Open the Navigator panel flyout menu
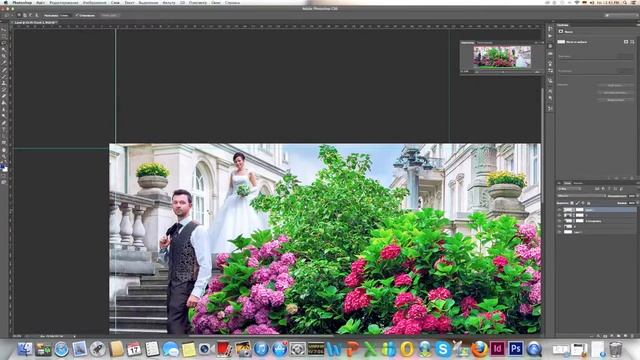Screen dimensions: 640x360 click(x=542, y=42)
